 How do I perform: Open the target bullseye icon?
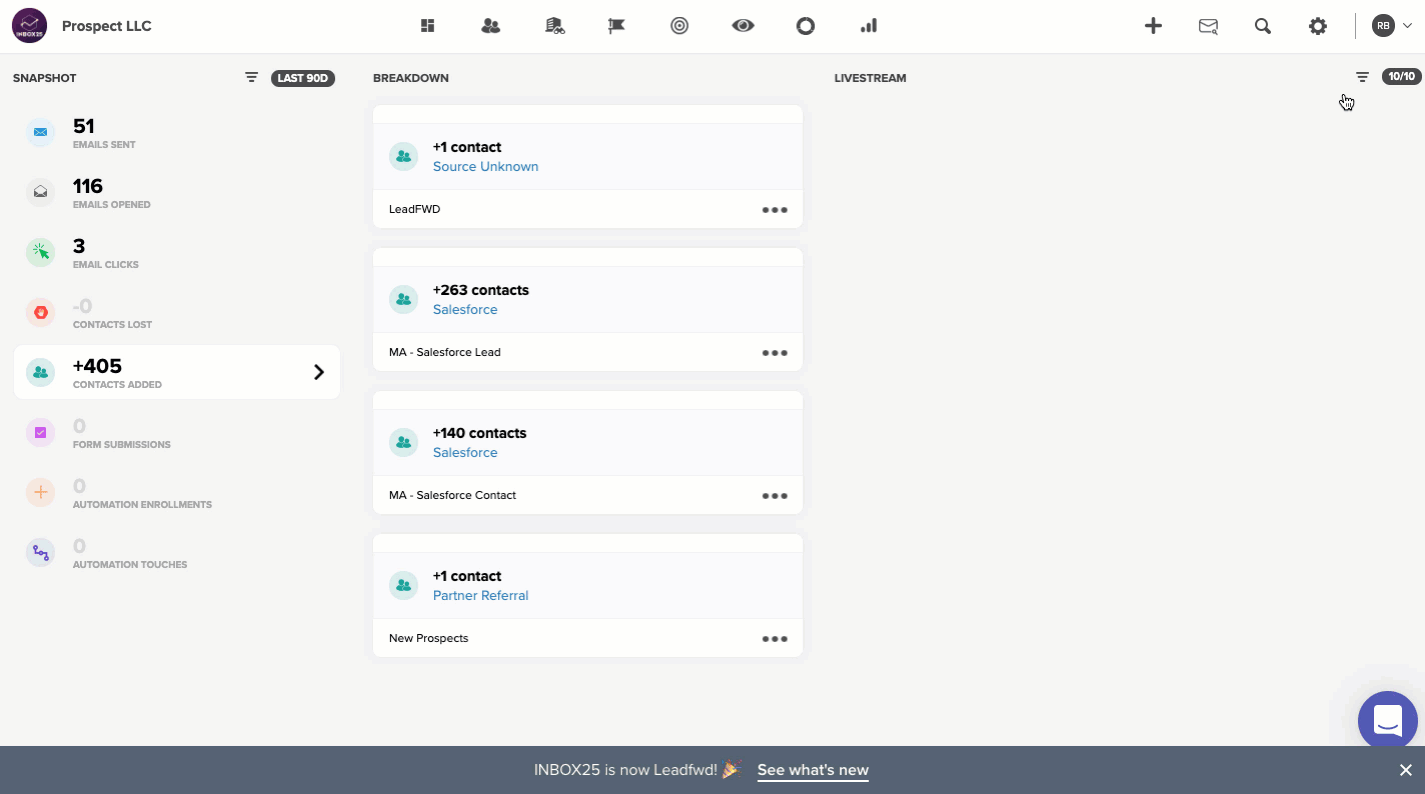click(x=680, y=26)
